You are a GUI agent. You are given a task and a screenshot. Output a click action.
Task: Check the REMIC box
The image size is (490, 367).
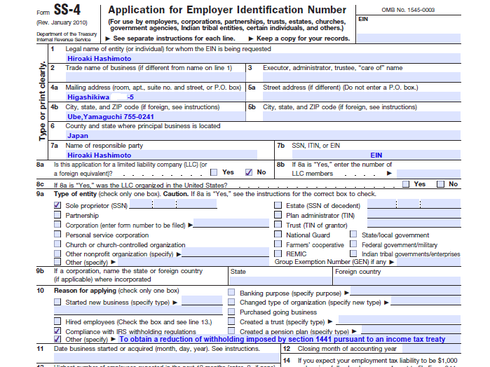(278, 253)
